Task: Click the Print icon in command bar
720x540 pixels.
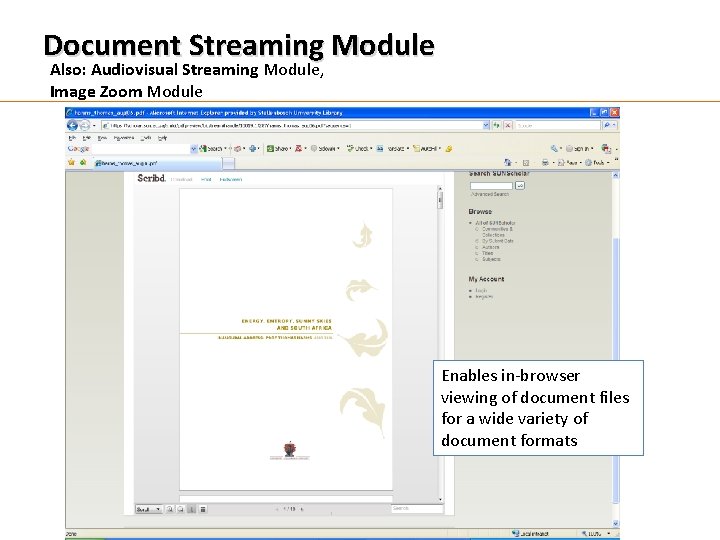Action: pyautogui.click(x=545, y=163)
